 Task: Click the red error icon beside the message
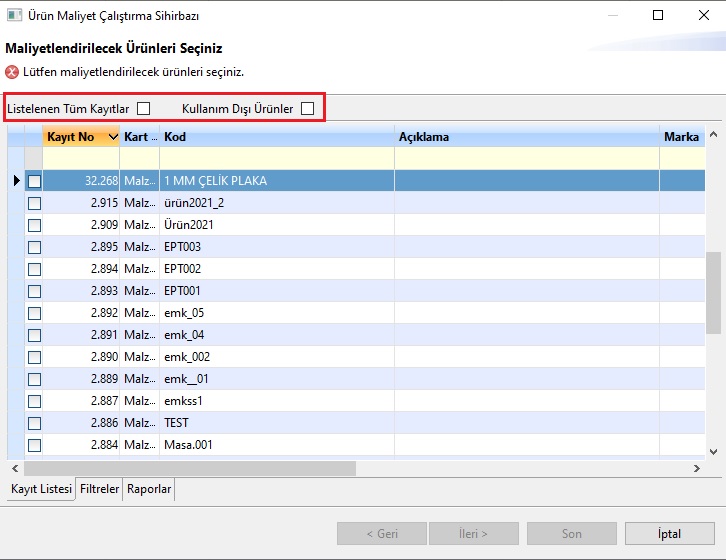[x=12, y=72]
